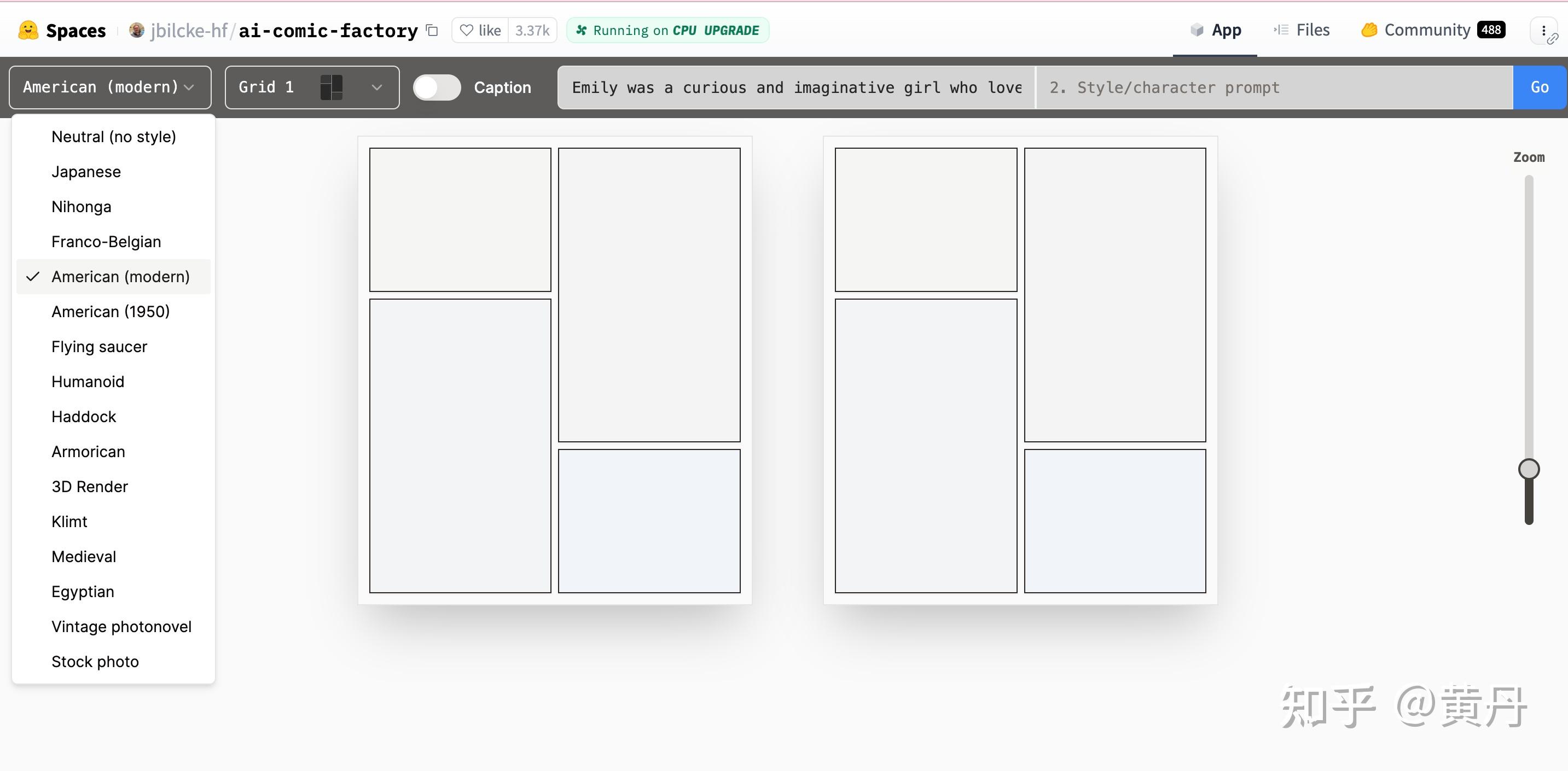Select Japanese style from the list
The height and width of the screenshot is (771, 1568).
point(86,172)
